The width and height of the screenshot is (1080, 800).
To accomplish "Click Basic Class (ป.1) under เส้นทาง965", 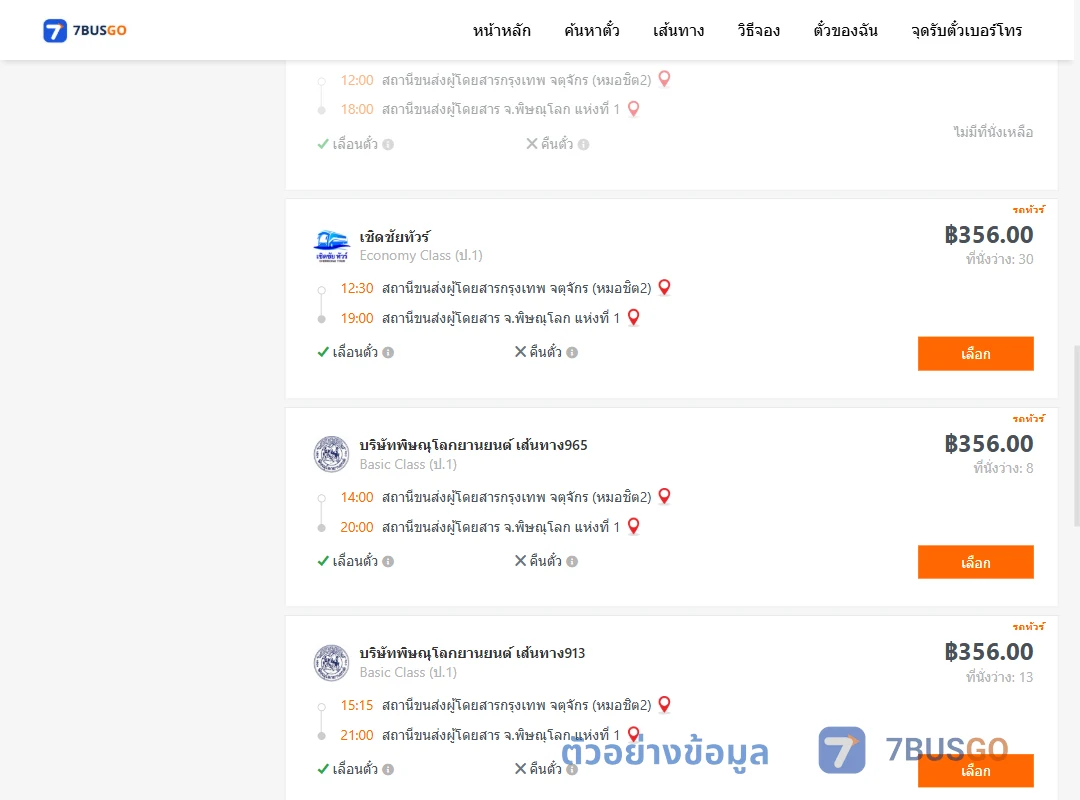I will (x=408, y=464).
